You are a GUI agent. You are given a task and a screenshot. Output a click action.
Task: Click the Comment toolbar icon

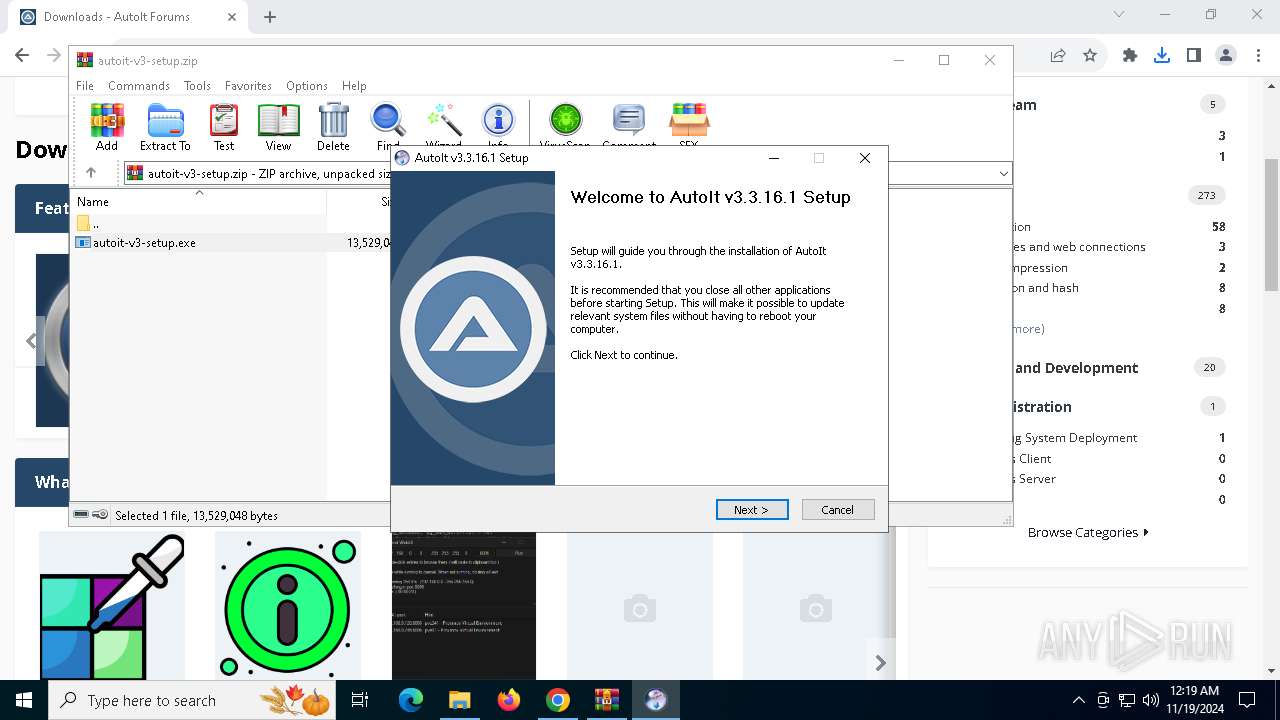click(x=629, y=125)
